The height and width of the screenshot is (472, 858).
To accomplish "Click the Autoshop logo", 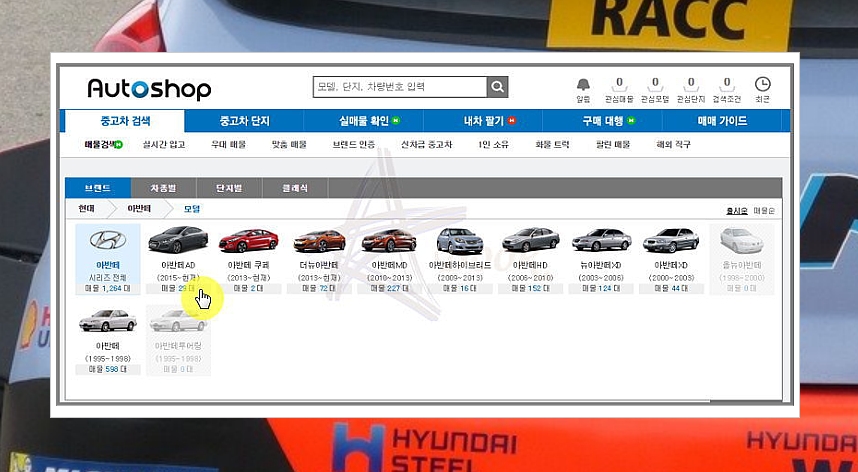I will pyautogui.click(x=149, y=89).
